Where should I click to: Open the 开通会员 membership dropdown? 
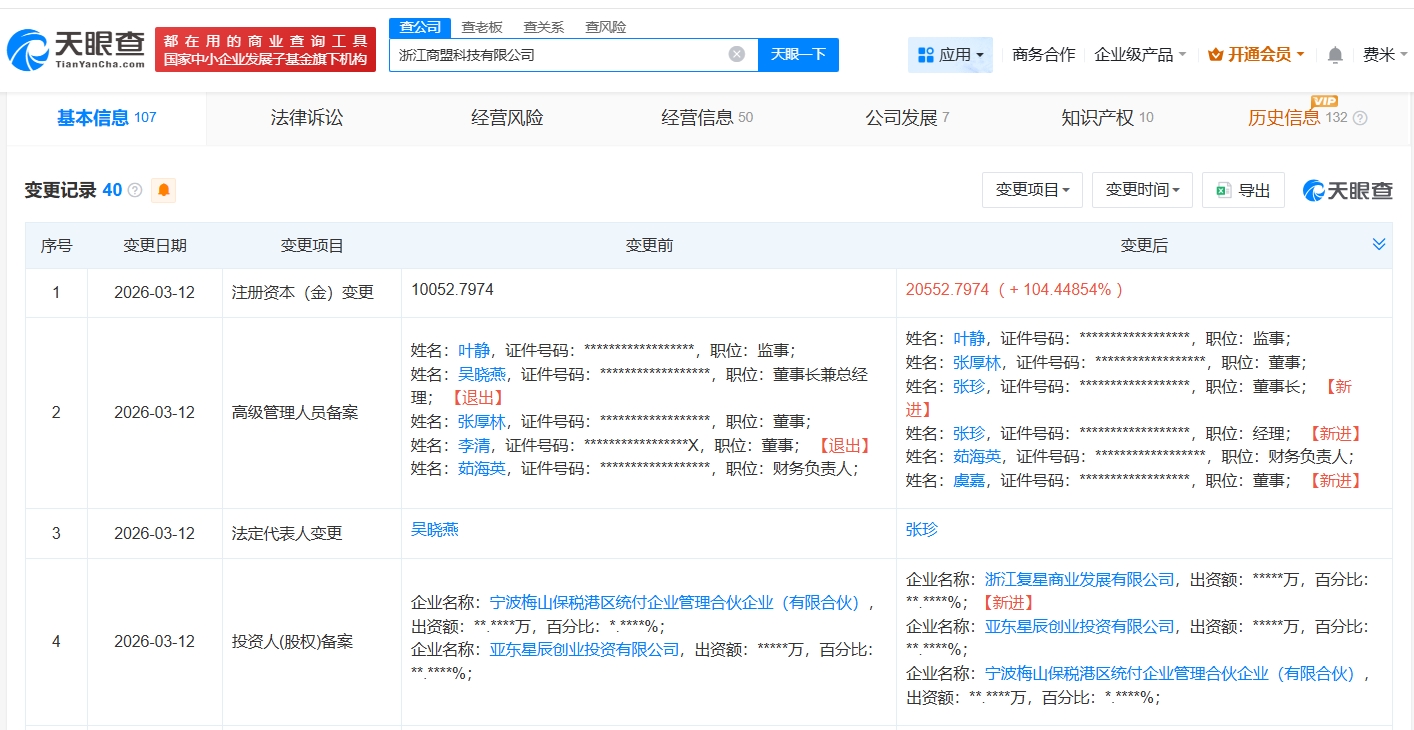[1255, 55]
